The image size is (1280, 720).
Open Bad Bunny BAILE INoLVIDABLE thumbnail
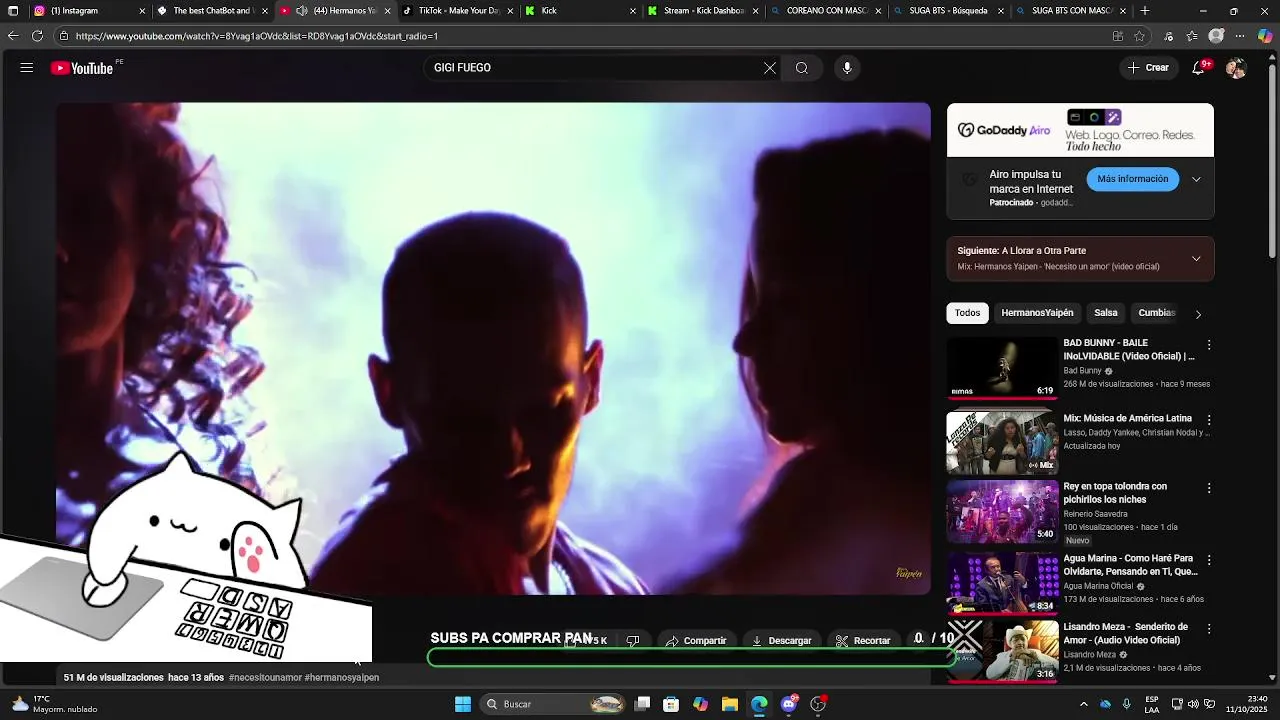pos(1002,368)
